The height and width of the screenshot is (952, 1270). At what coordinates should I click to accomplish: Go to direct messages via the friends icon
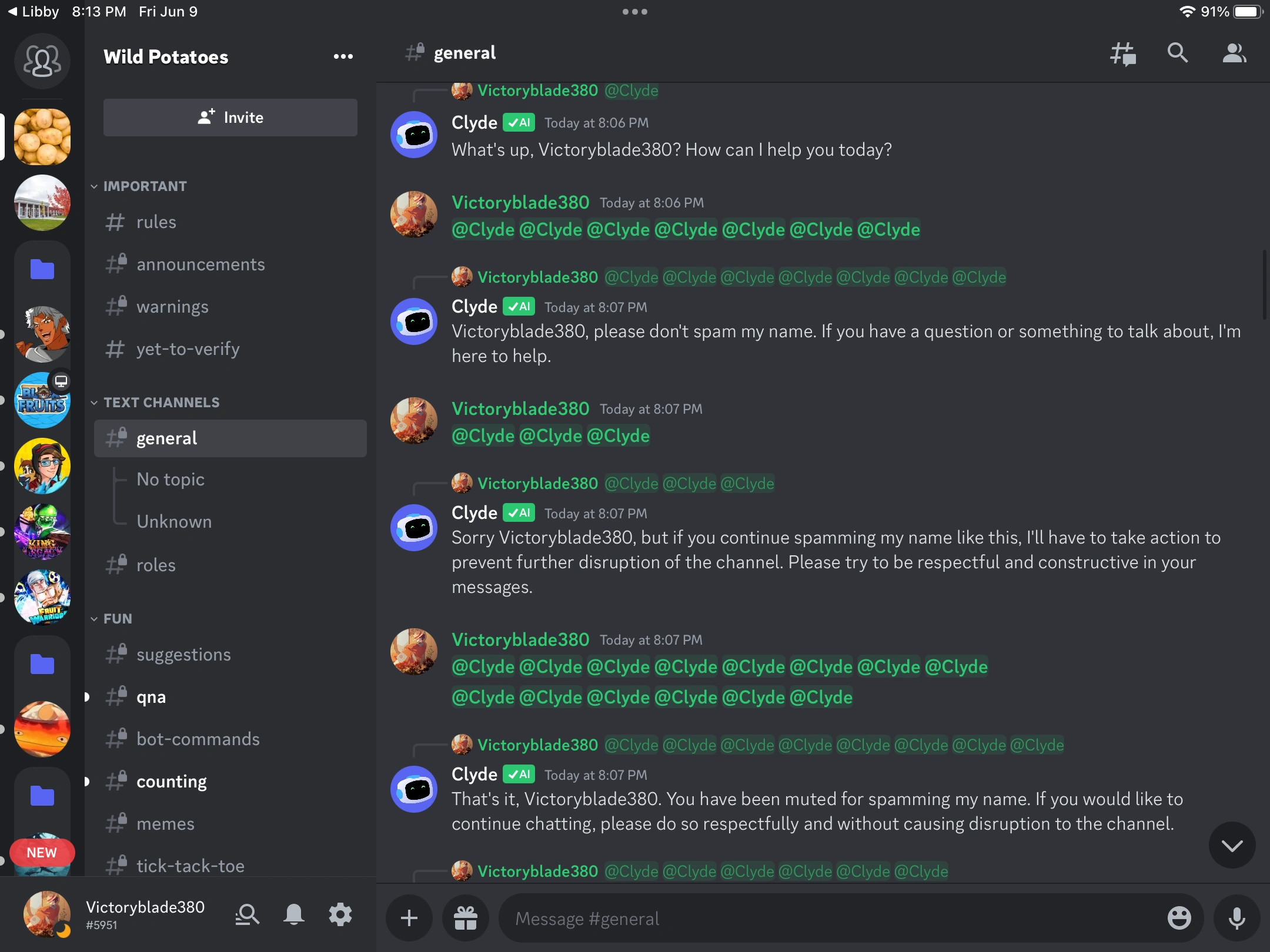(x=42, y=61)
